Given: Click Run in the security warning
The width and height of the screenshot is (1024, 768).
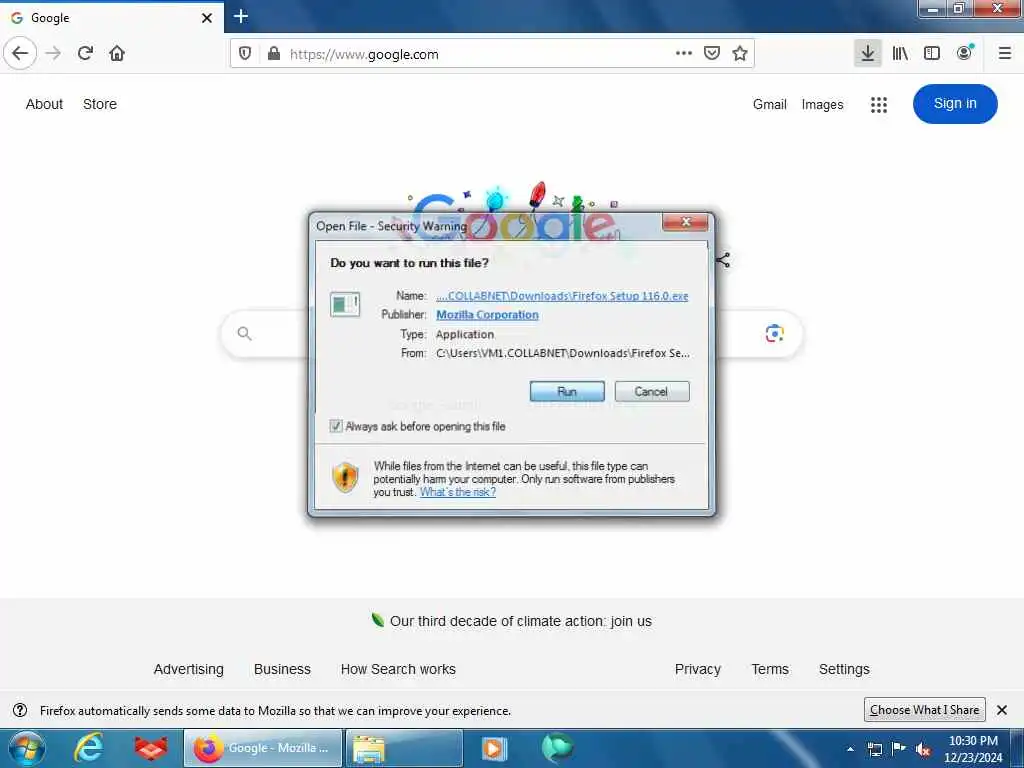Looking at the screenshot, I should (567, 391).
